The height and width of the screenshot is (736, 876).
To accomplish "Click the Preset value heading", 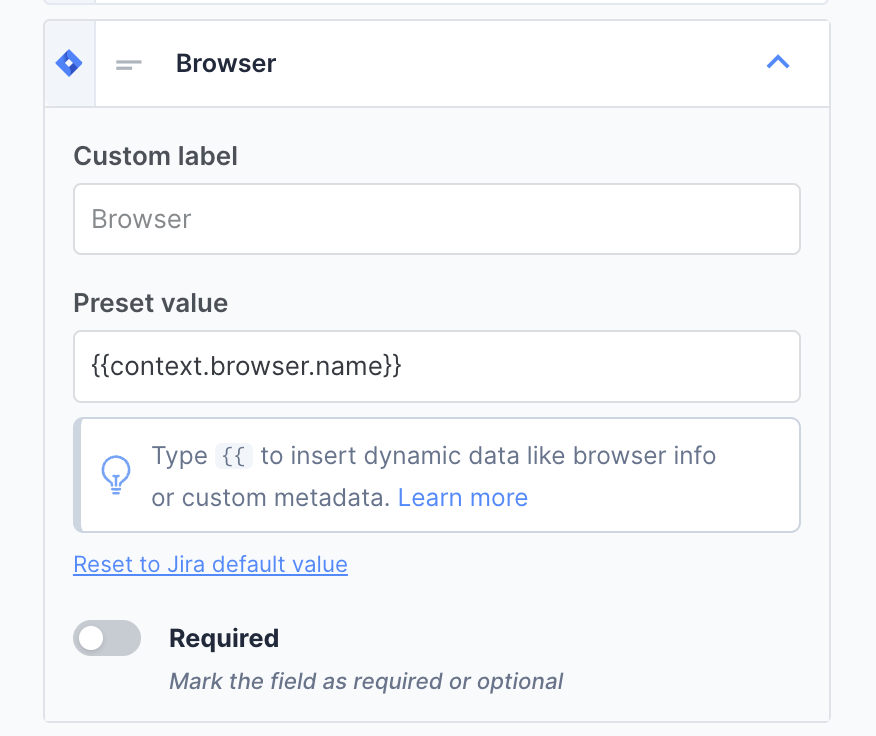I will pyautogui.click(x=151, y=303).
